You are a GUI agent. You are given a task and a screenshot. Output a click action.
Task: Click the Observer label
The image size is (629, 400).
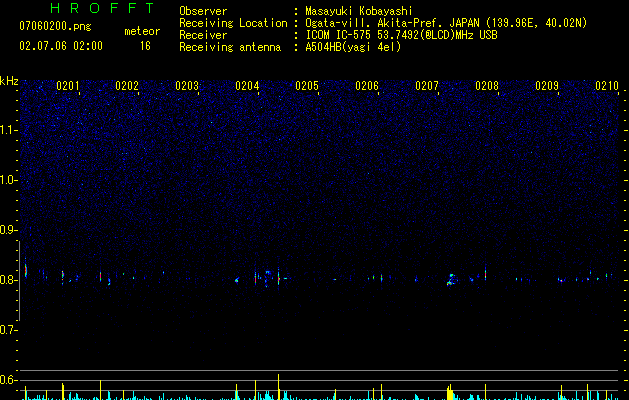click(x=203, y=11)
